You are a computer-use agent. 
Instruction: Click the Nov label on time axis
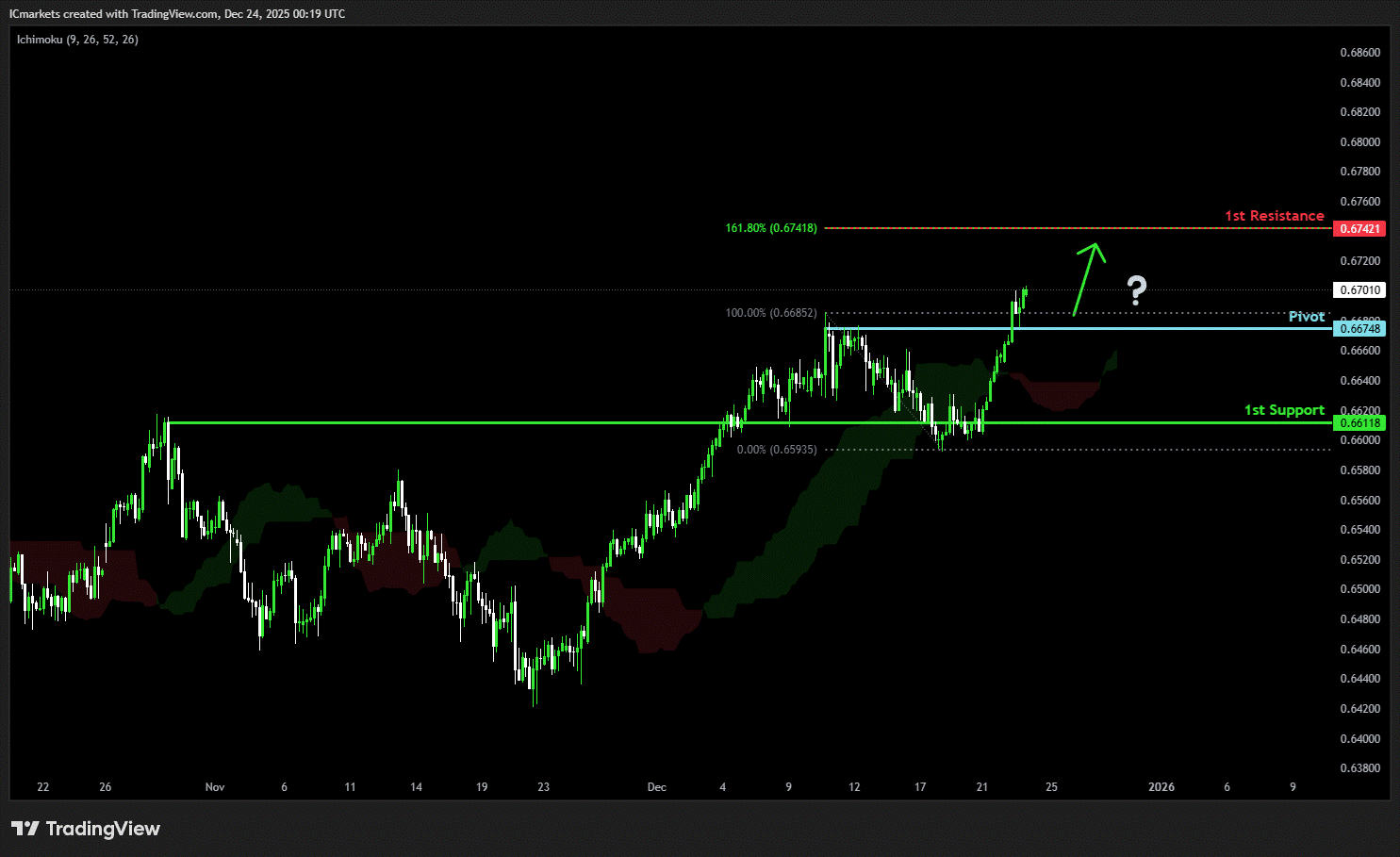pyautogui.click(x=215, y=787)
